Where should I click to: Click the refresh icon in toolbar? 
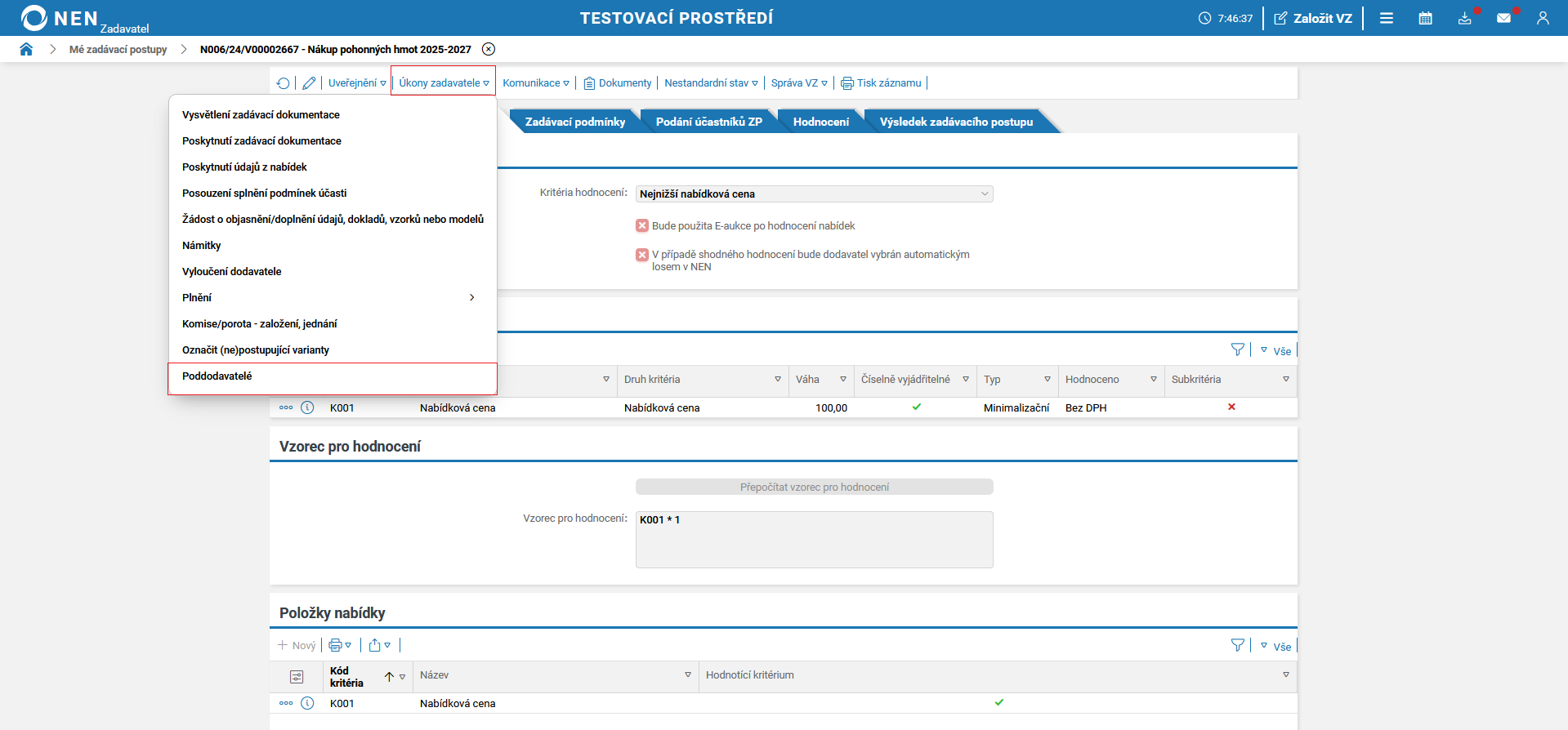pos(283,83)
